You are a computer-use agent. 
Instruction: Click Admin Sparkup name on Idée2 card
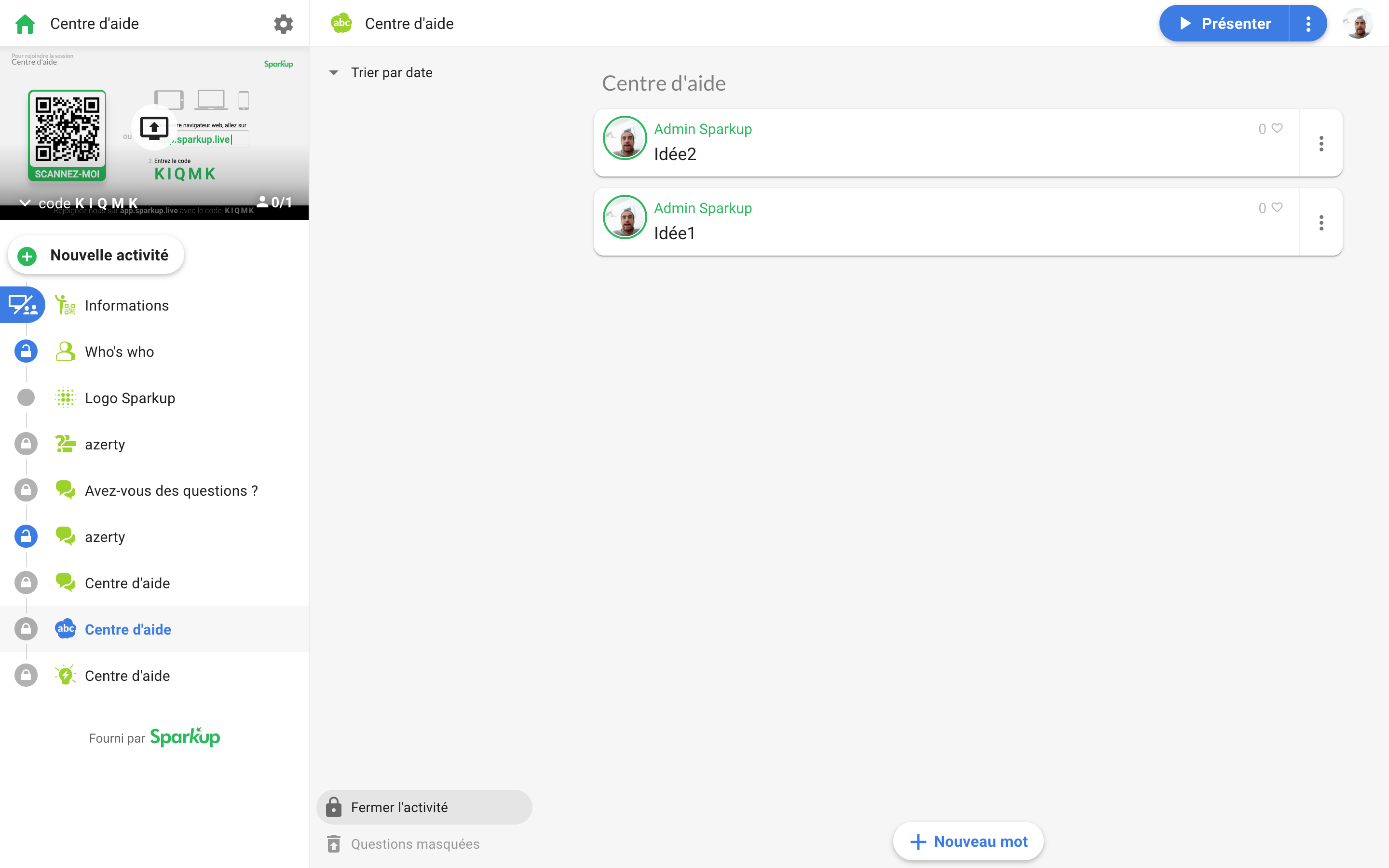(703, 129)
